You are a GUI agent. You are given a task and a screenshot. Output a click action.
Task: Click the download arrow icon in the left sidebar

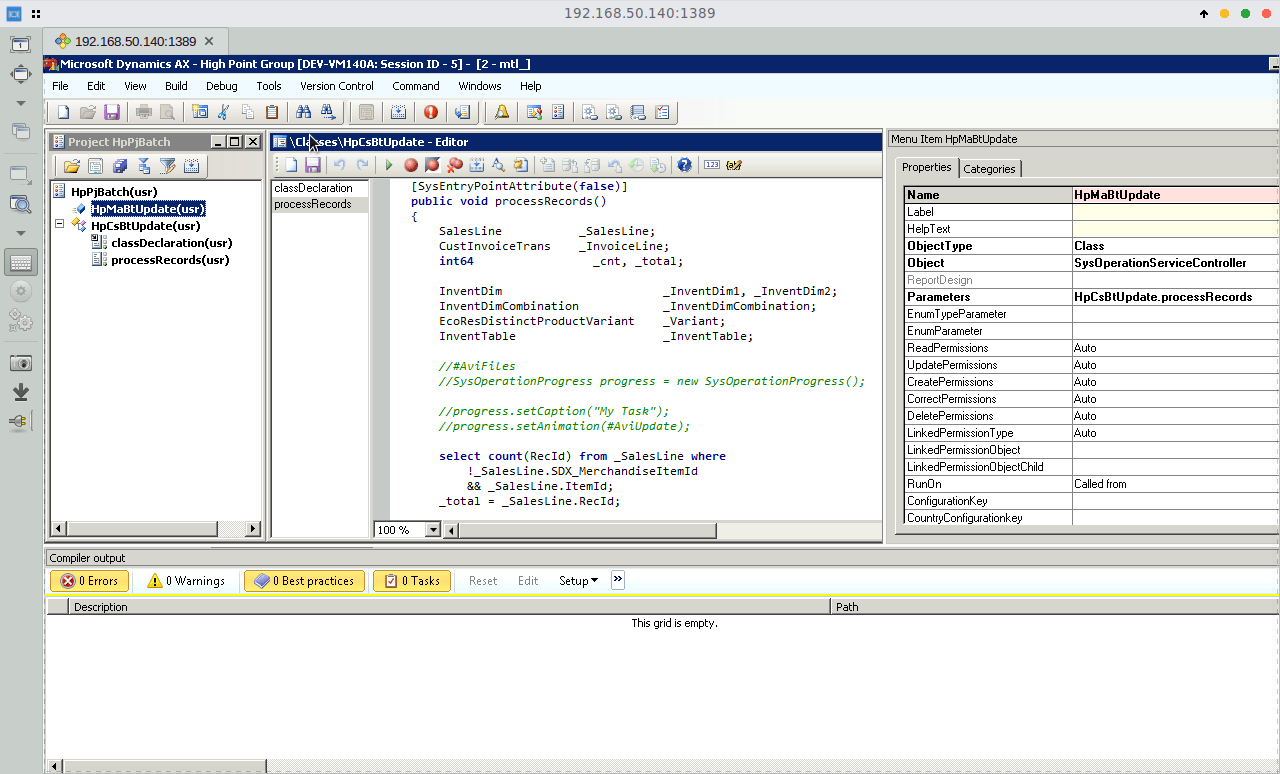click(x=21, y=393)
